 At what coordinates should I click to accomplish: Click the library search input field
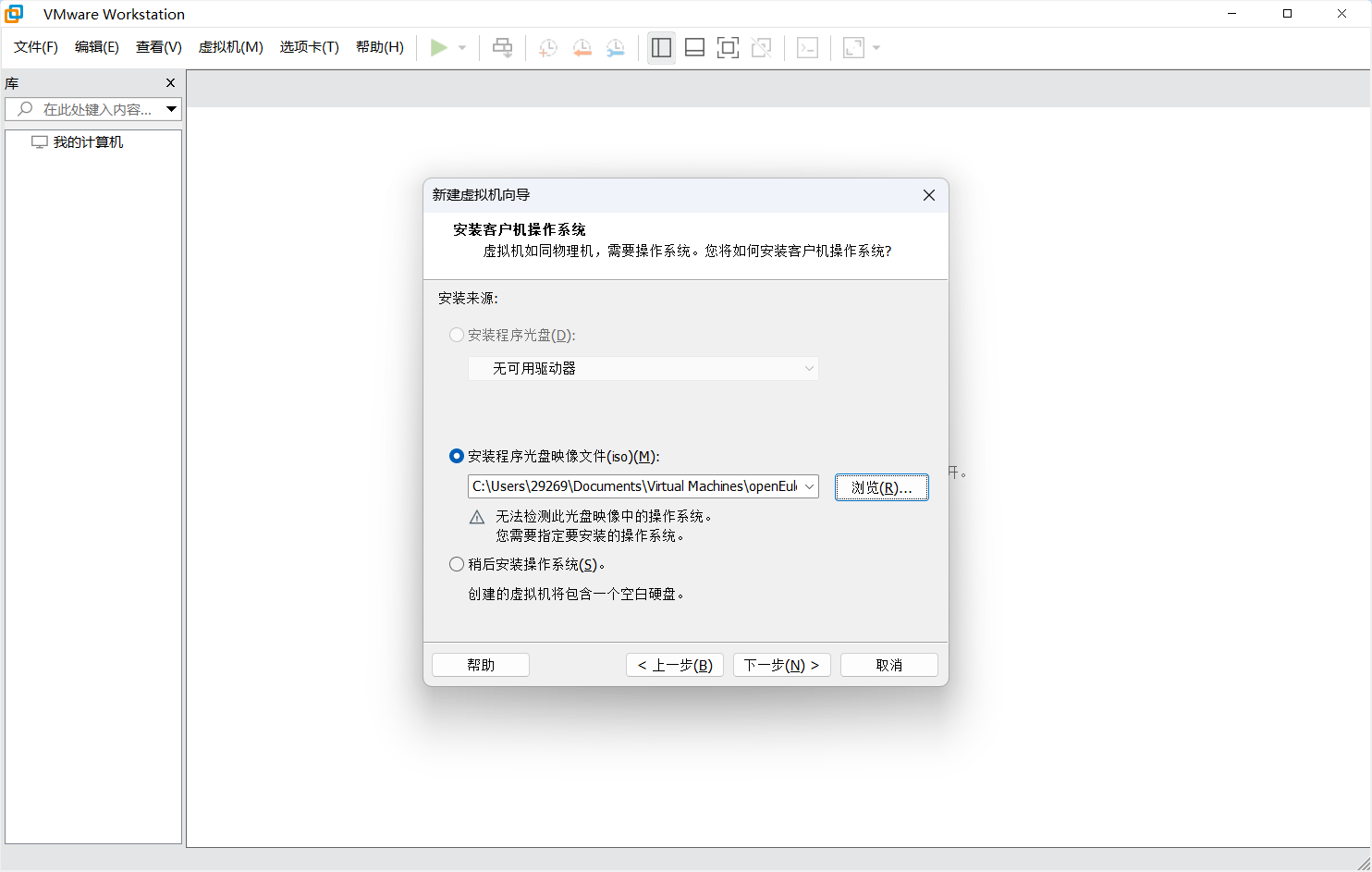coord(92,109)
